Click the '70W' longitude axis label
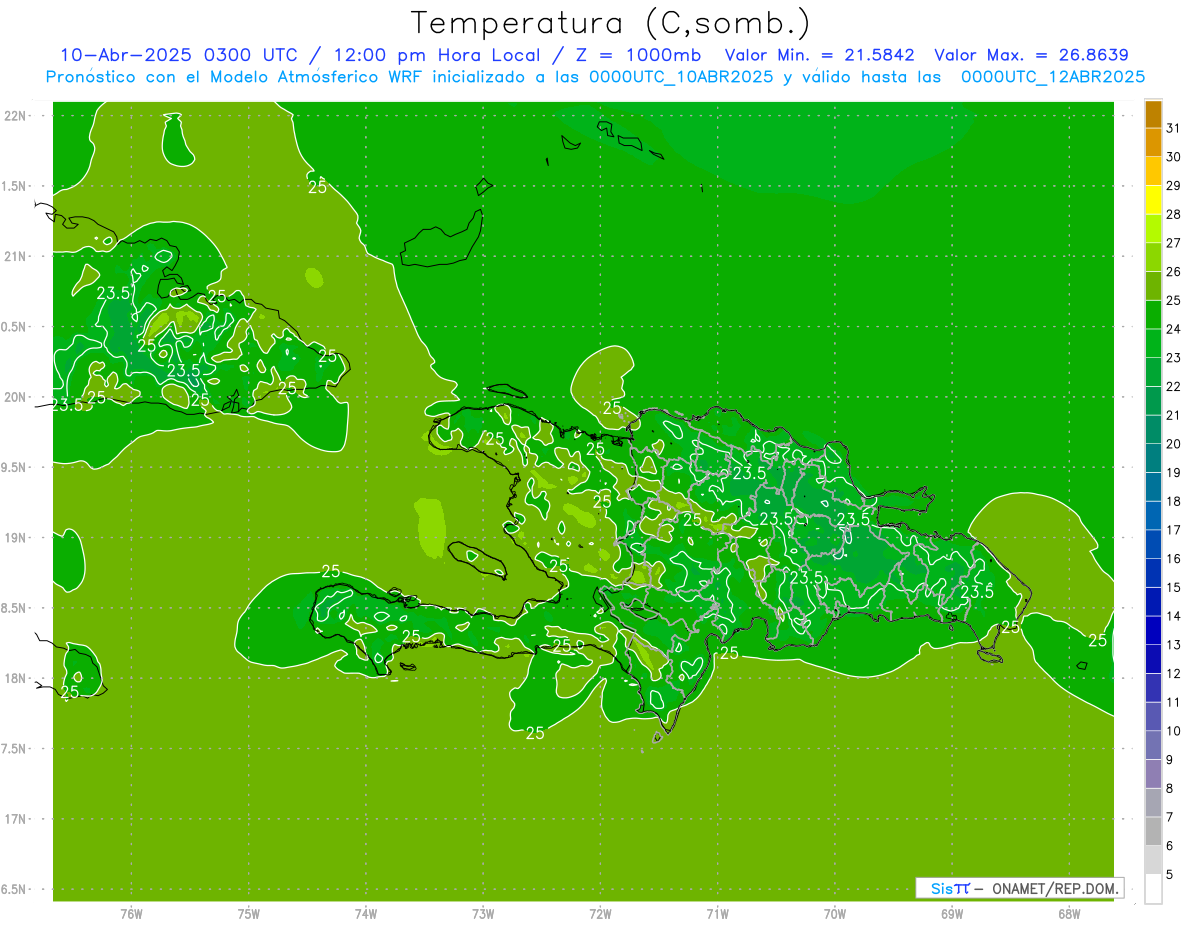 835,913
